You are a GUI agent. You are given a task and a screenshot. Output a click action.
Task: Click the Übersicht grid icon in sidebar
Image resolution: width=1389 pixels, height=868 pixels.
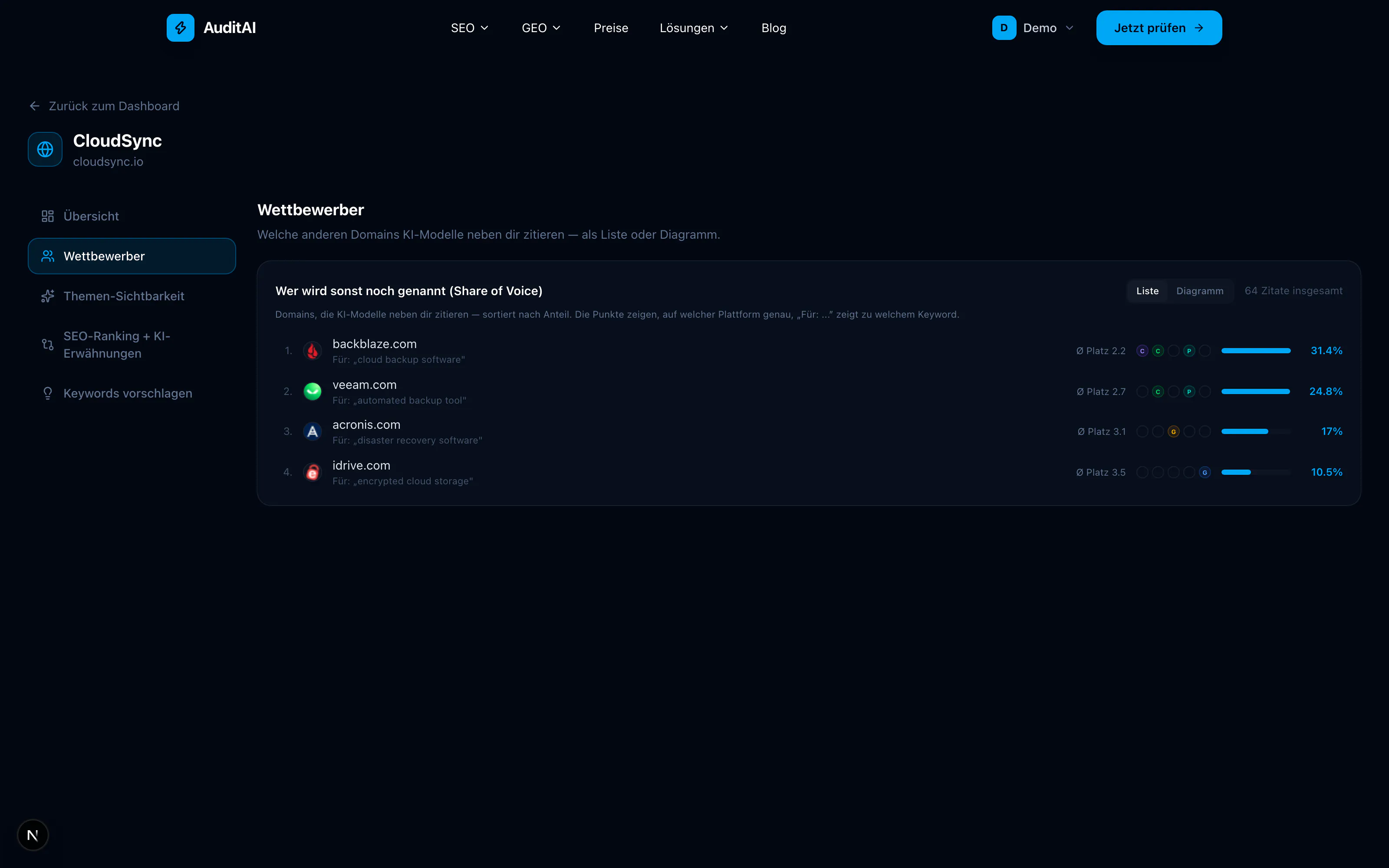[48, 216]
